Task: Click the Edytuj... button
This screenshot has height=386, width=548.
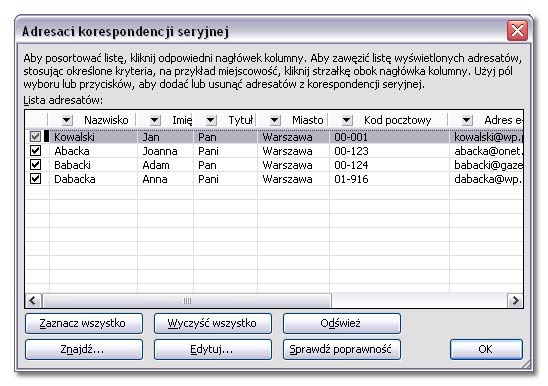Action: click(x=212, y=349)
